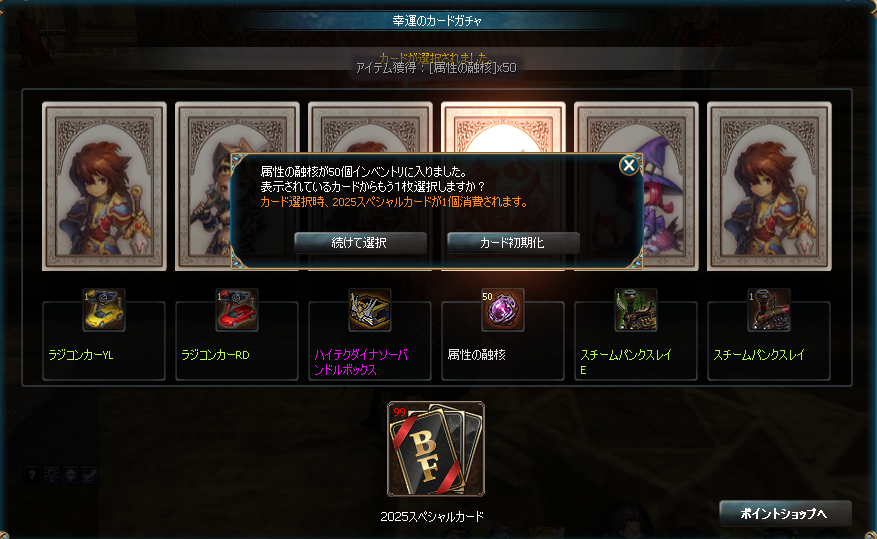
Task: Click the purple 属性の融核 orb icon
Action: 503,310
